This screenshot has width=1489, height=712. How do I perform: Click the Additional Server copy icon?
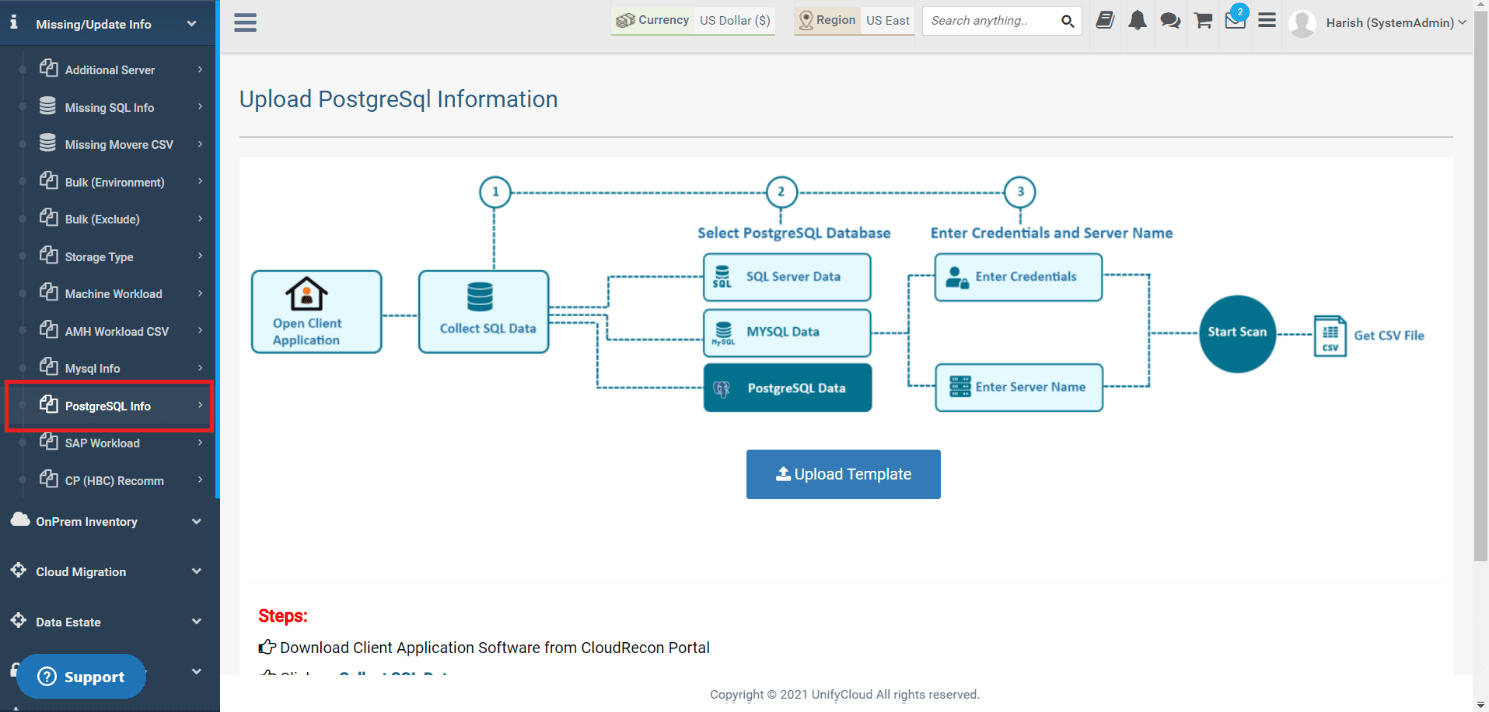47,68
